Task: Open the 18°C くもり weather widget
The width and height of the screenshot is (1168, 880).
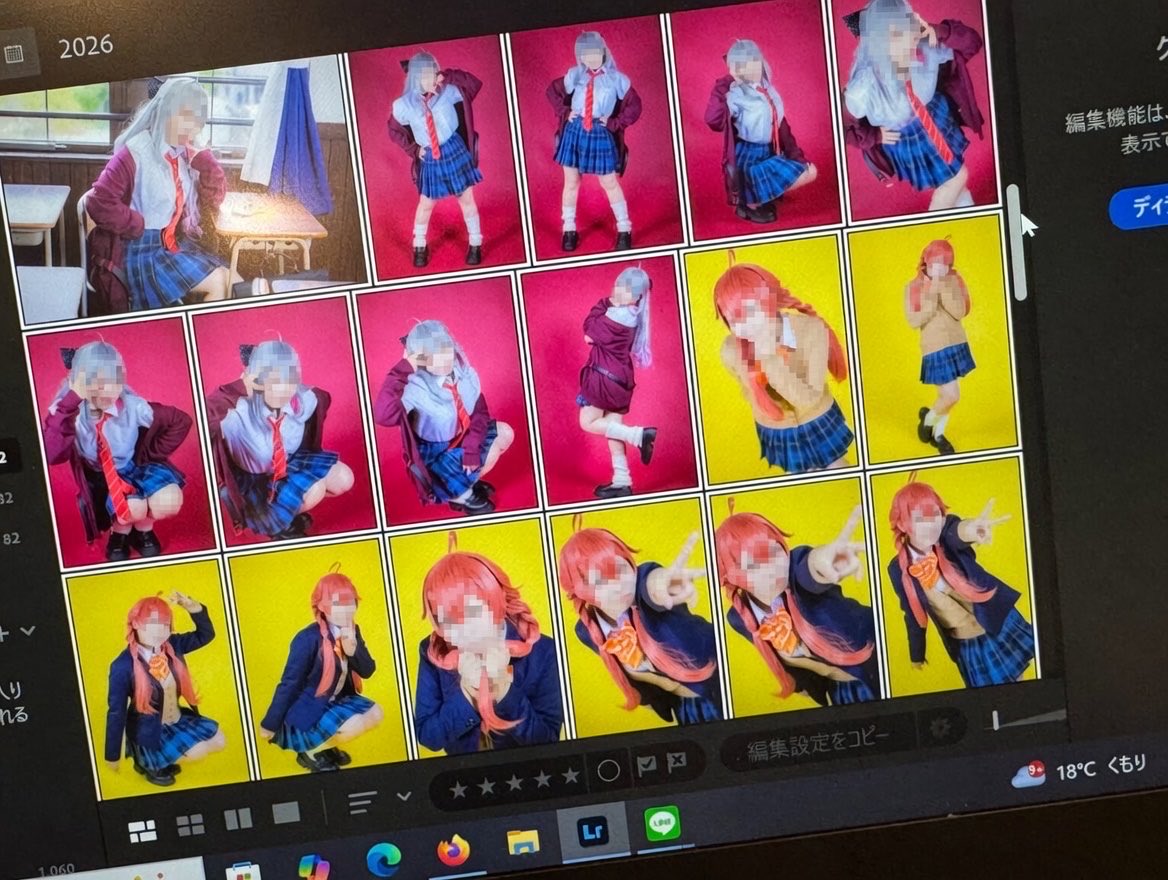Action: point(1078,770)
